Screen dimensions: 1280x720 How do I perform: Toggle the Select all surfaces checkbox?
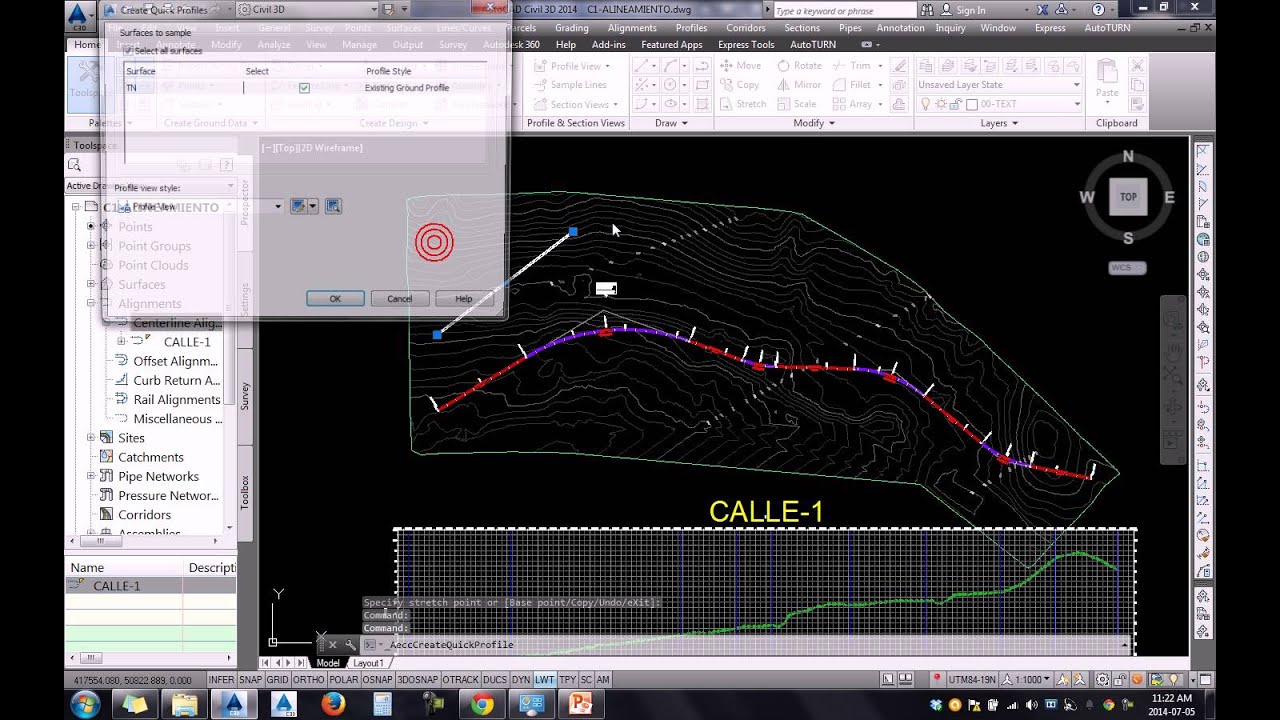click(128, 50)
